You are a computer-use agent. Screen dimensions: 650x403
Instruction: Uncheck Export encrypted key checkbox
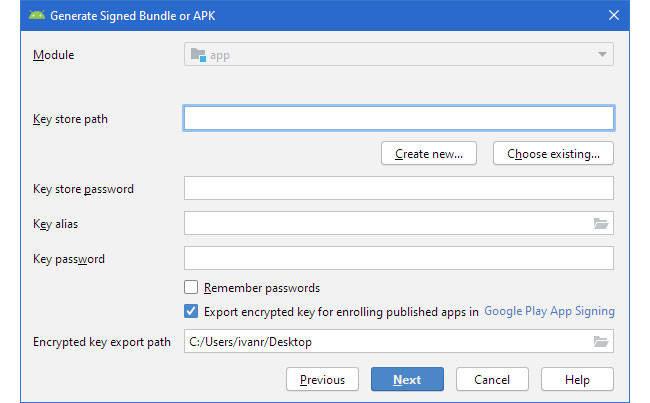point(191,311)
